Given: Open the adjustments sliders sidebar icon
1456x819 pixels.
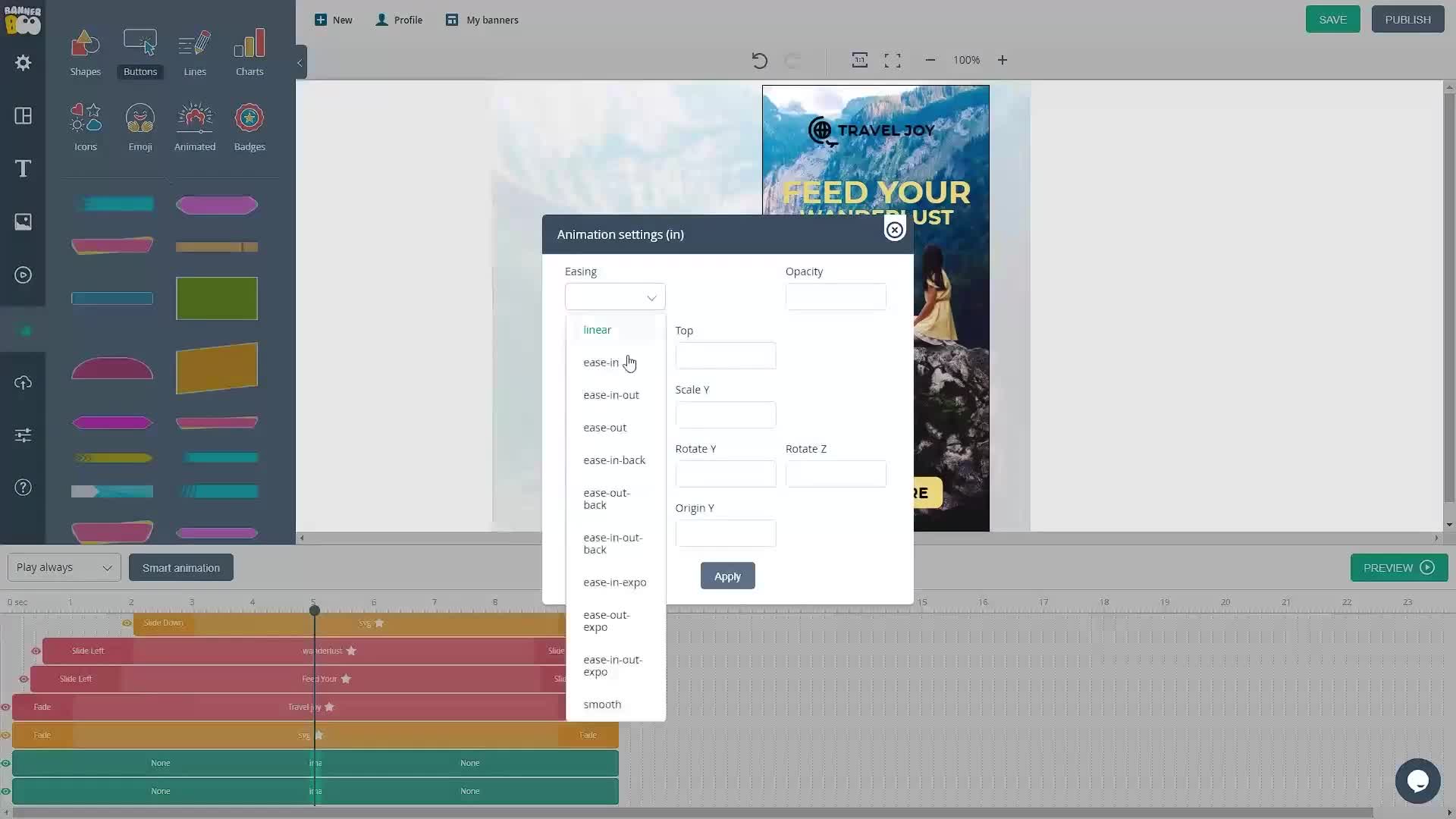Looking at the screenshot, I should [23, 435].
